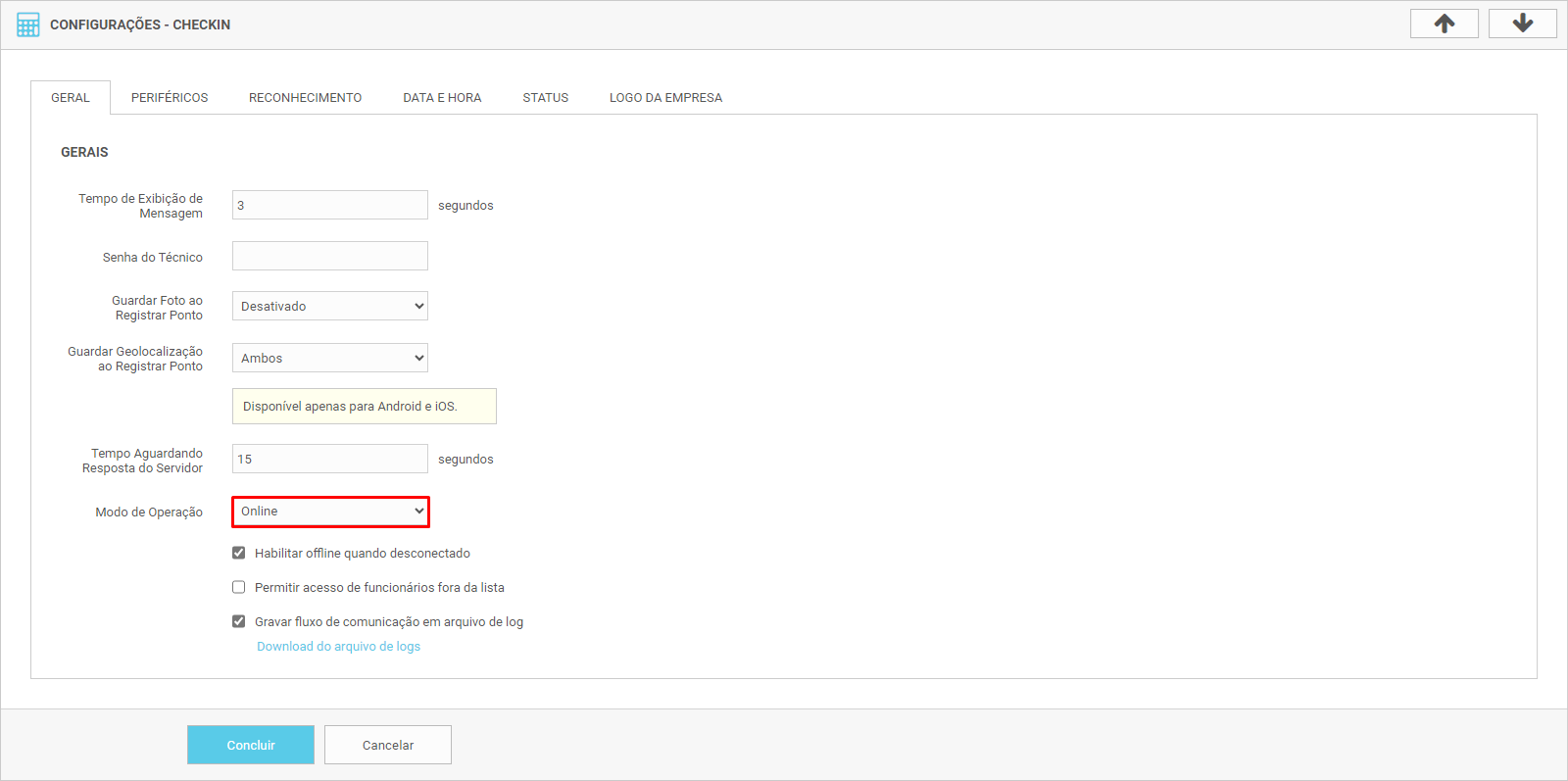Open the Logo da Empresa tab

665,98
